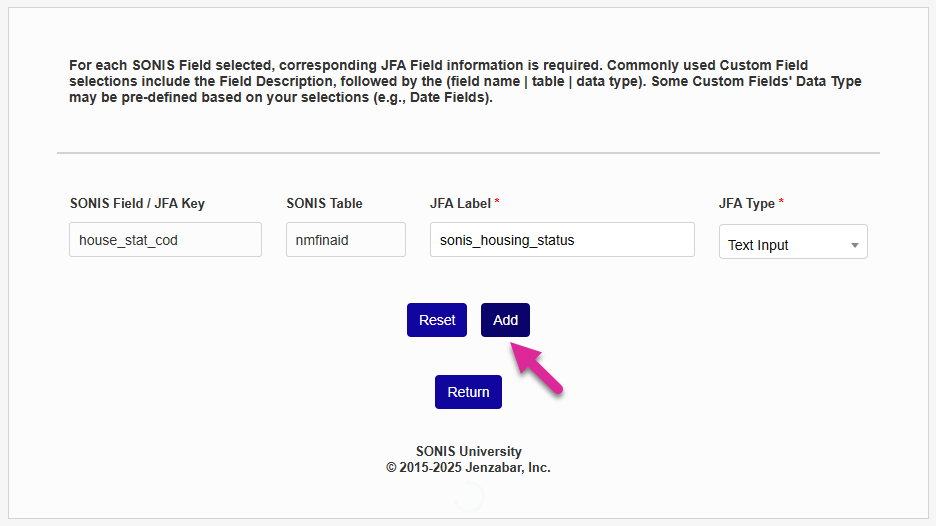Click the SONIS University footer text
This screenshot has height=526, width=936.
pos(468,451)
